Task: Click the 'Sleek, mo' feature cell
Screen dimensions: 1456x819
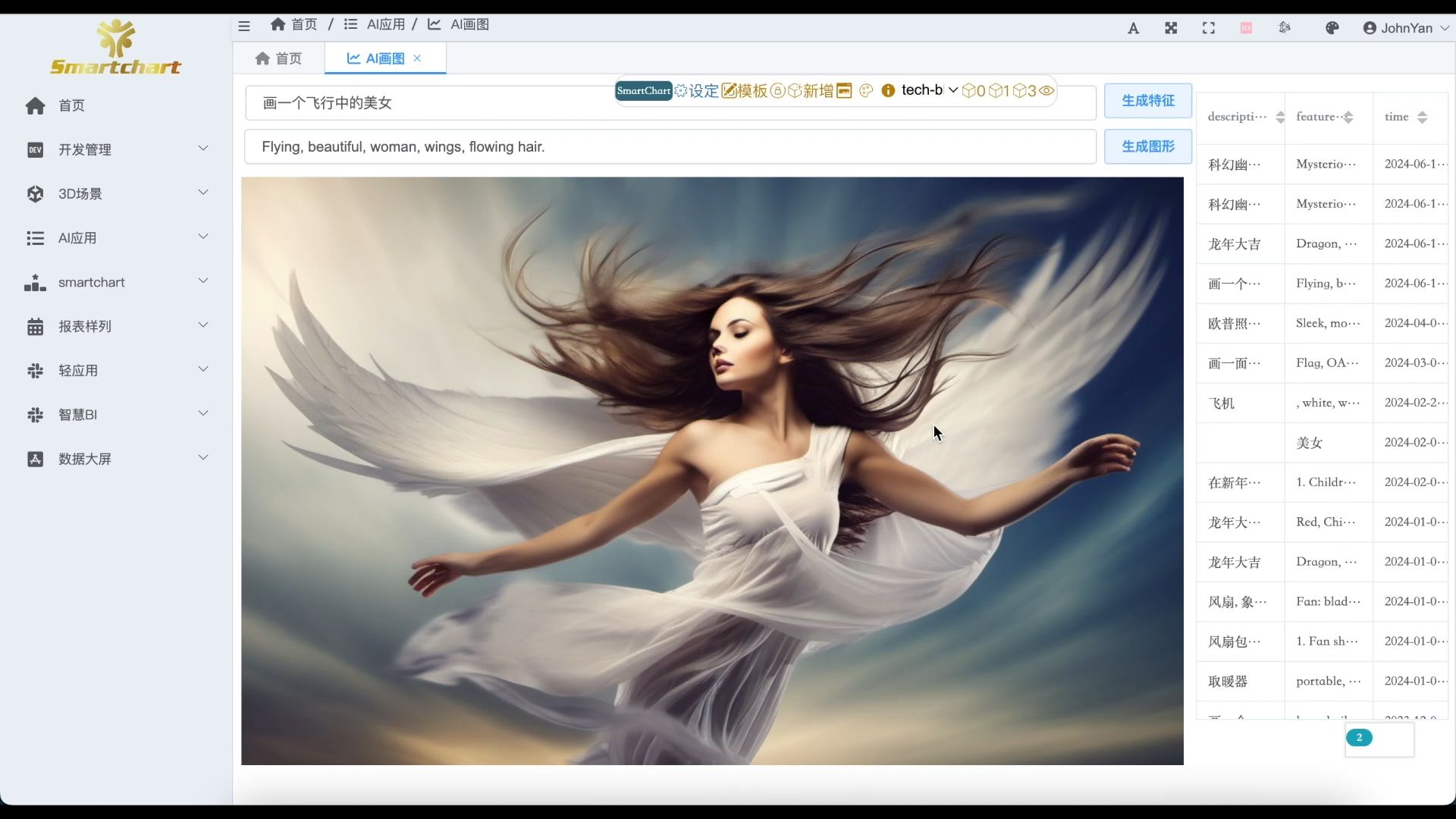Action: 1328,323
